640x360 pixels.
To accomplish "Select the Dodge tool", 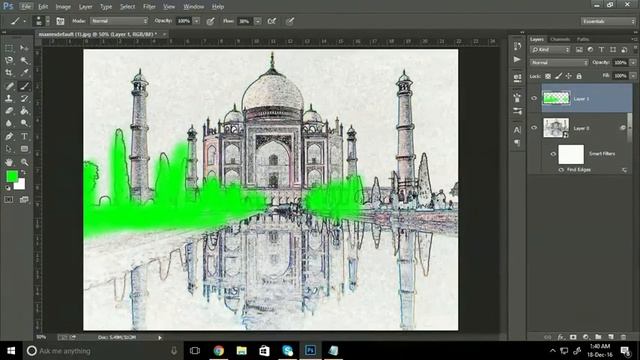I will tap(24, 123).
